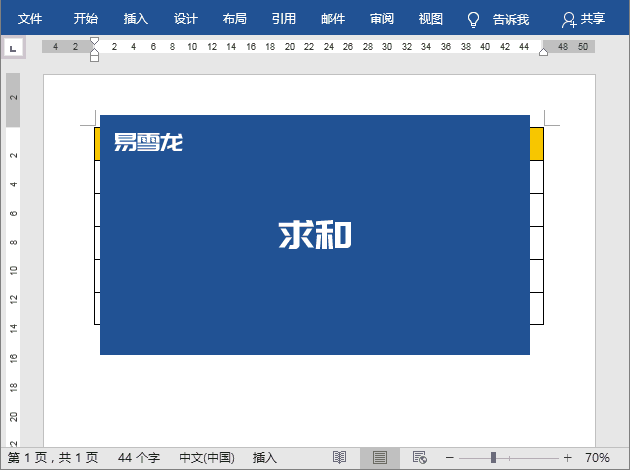This screenshot has width=630, height=470.
Task: Click the lightbulb Tell Me icon
Action: point(473,19)
